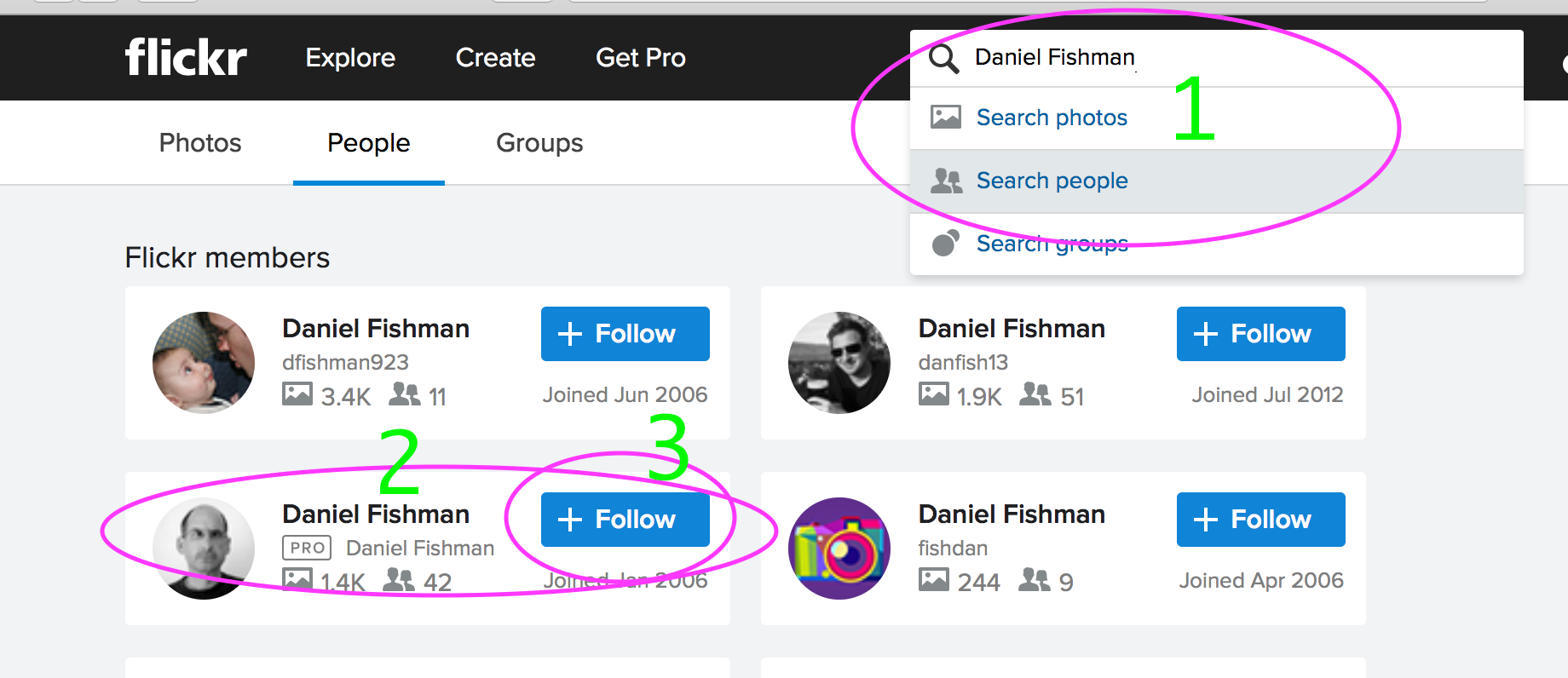Open the baby photo avatar of dfishman923
The height and width of the screenshot is (678, 1568).
[204, 363]
